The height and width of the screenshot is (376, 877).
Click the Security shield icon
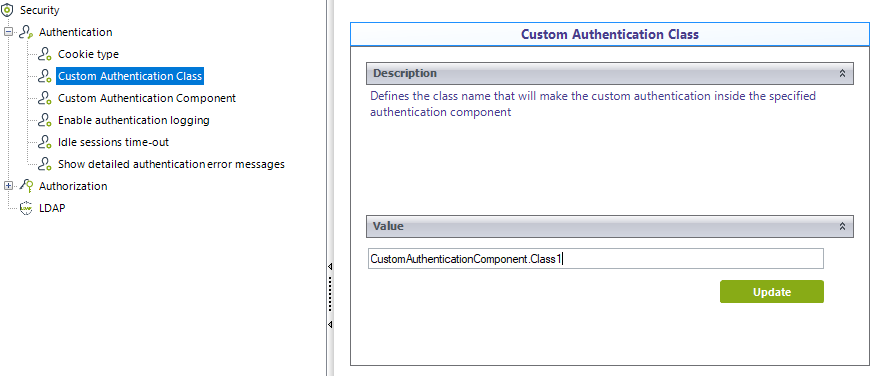click(x=7, y=10)
